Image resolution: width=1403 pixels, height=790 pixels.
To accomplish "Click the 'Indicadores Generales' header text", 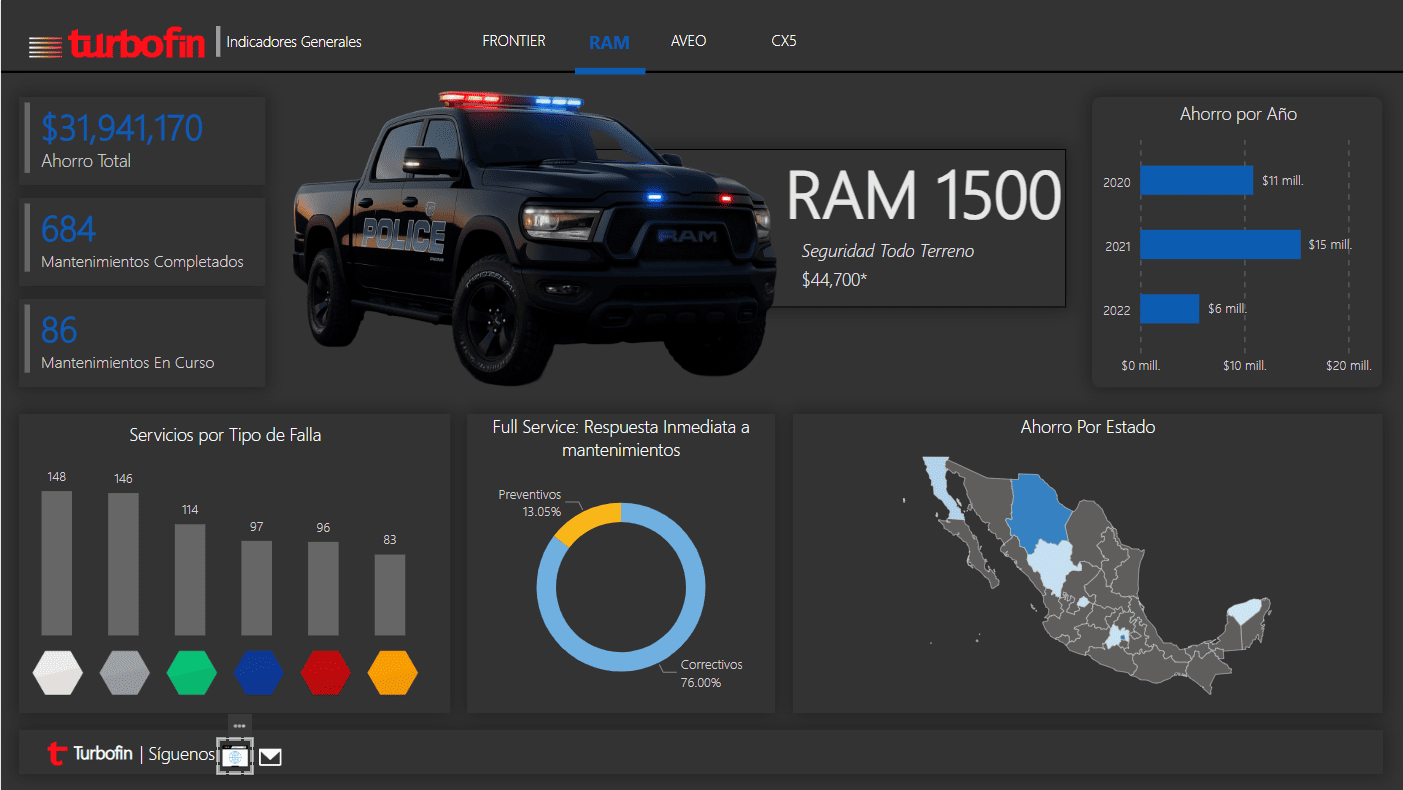I will [294, 42].
